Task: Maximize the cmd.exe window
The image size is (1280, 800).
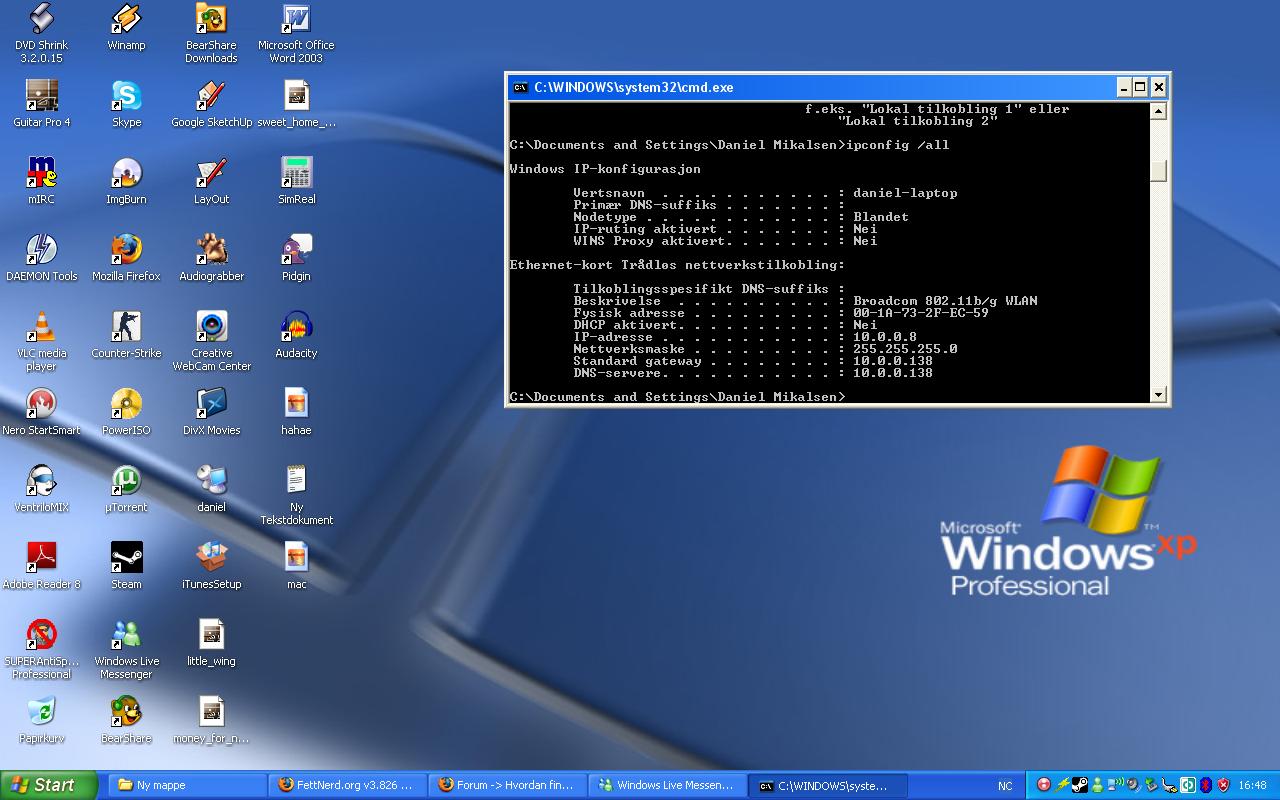Action: pos(1140,87)
